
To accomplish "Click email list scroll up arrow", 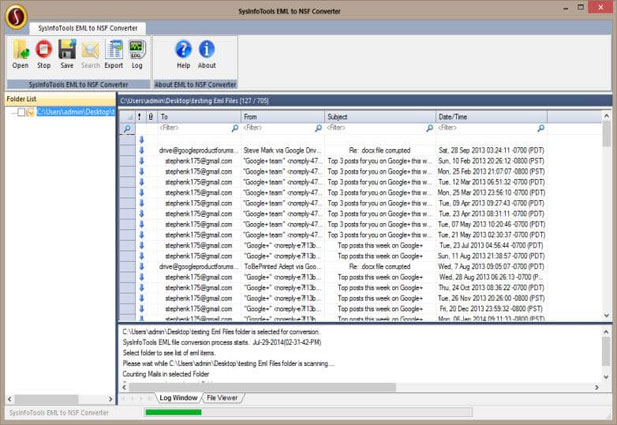I will [x=606, y=116].
